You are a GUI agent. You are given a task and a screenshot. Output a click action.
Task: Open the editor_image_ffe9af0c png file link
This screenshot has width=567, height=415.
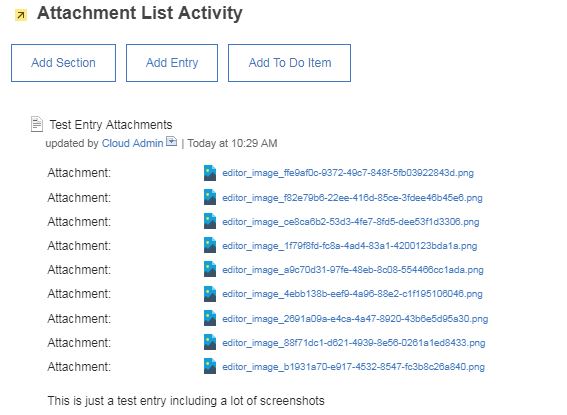pos(348,173)
